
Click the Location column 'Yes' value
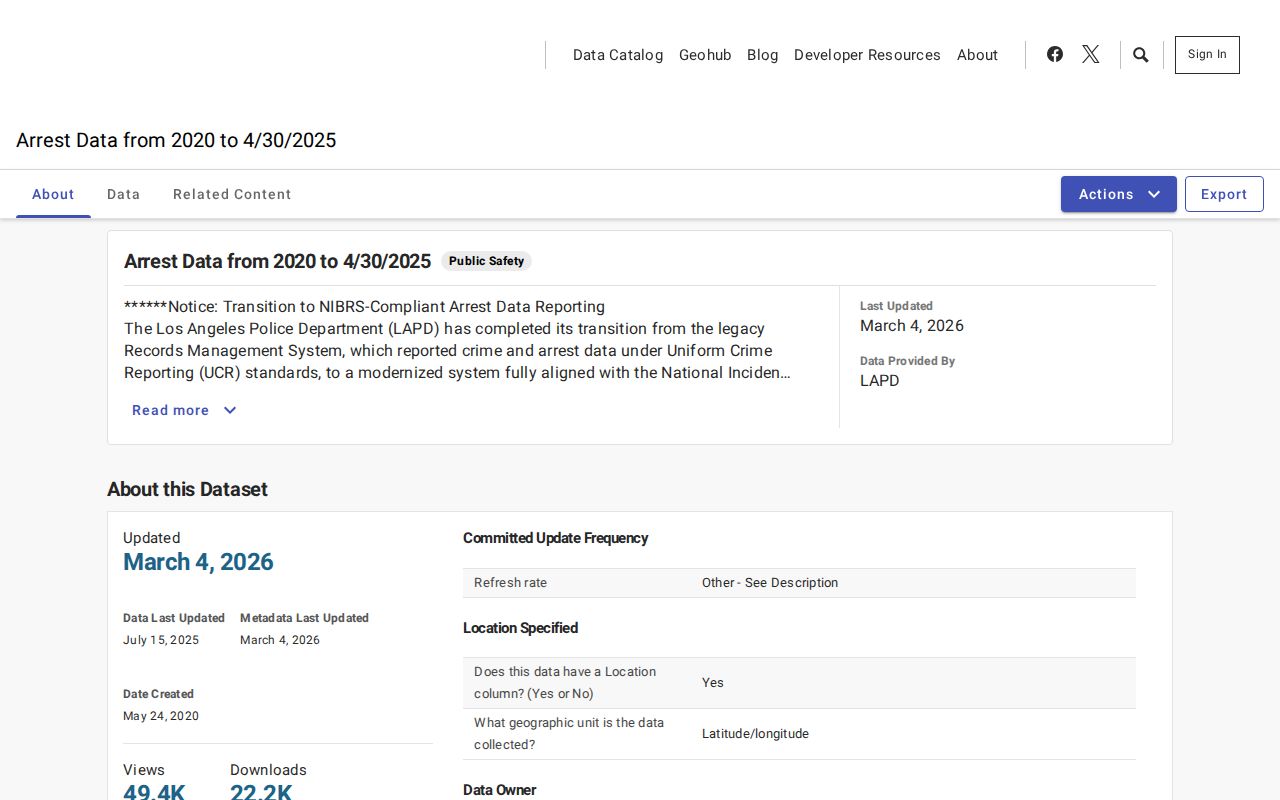(712, 683)
